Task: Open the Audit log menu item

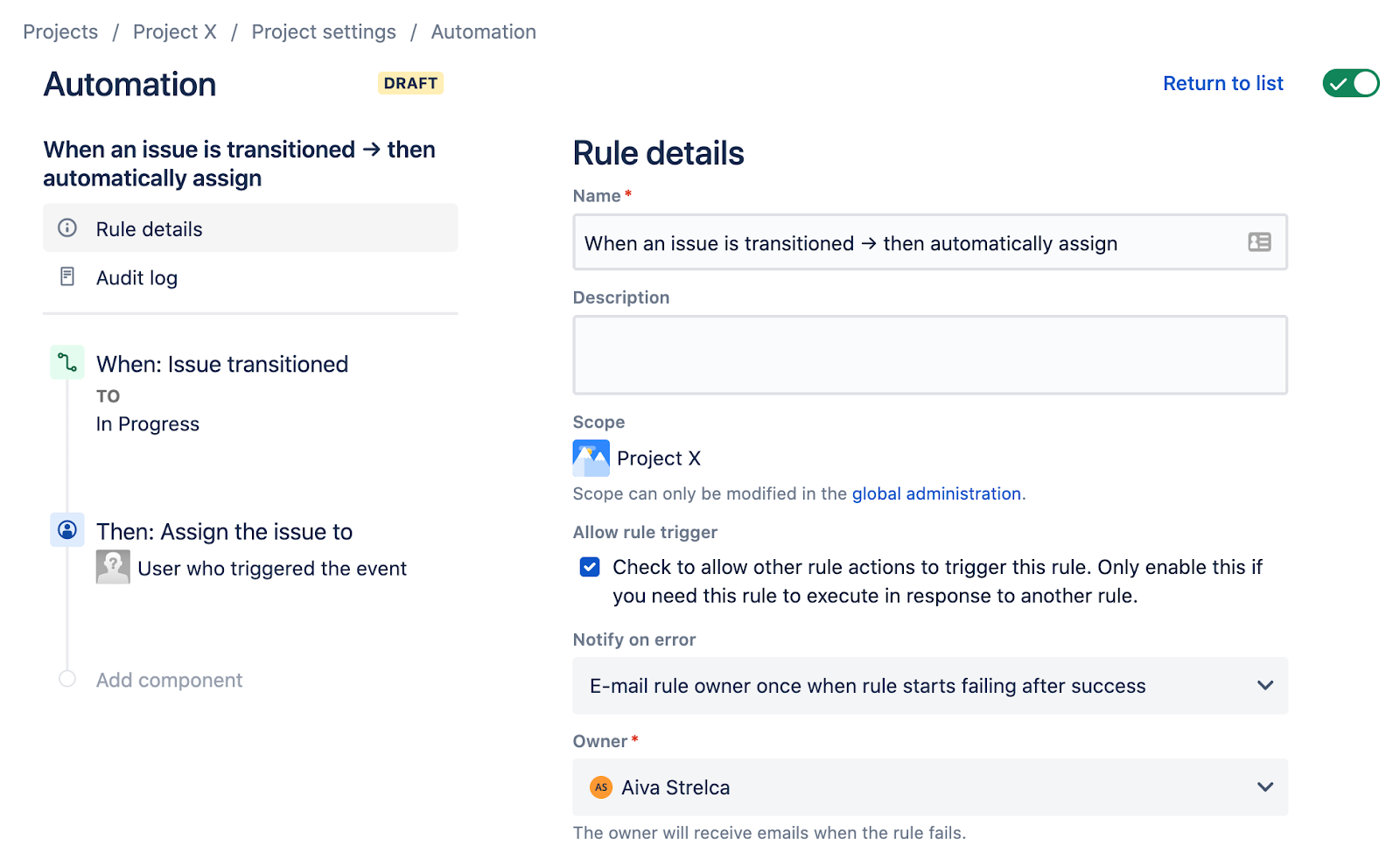Action: (136, 277)
